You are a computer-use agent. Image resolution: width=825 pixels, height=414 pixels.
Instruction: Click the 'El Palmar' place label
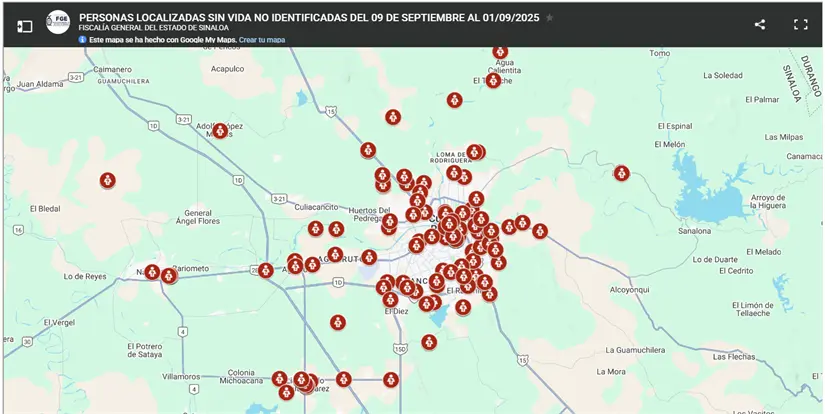click(x=761, y=99)
